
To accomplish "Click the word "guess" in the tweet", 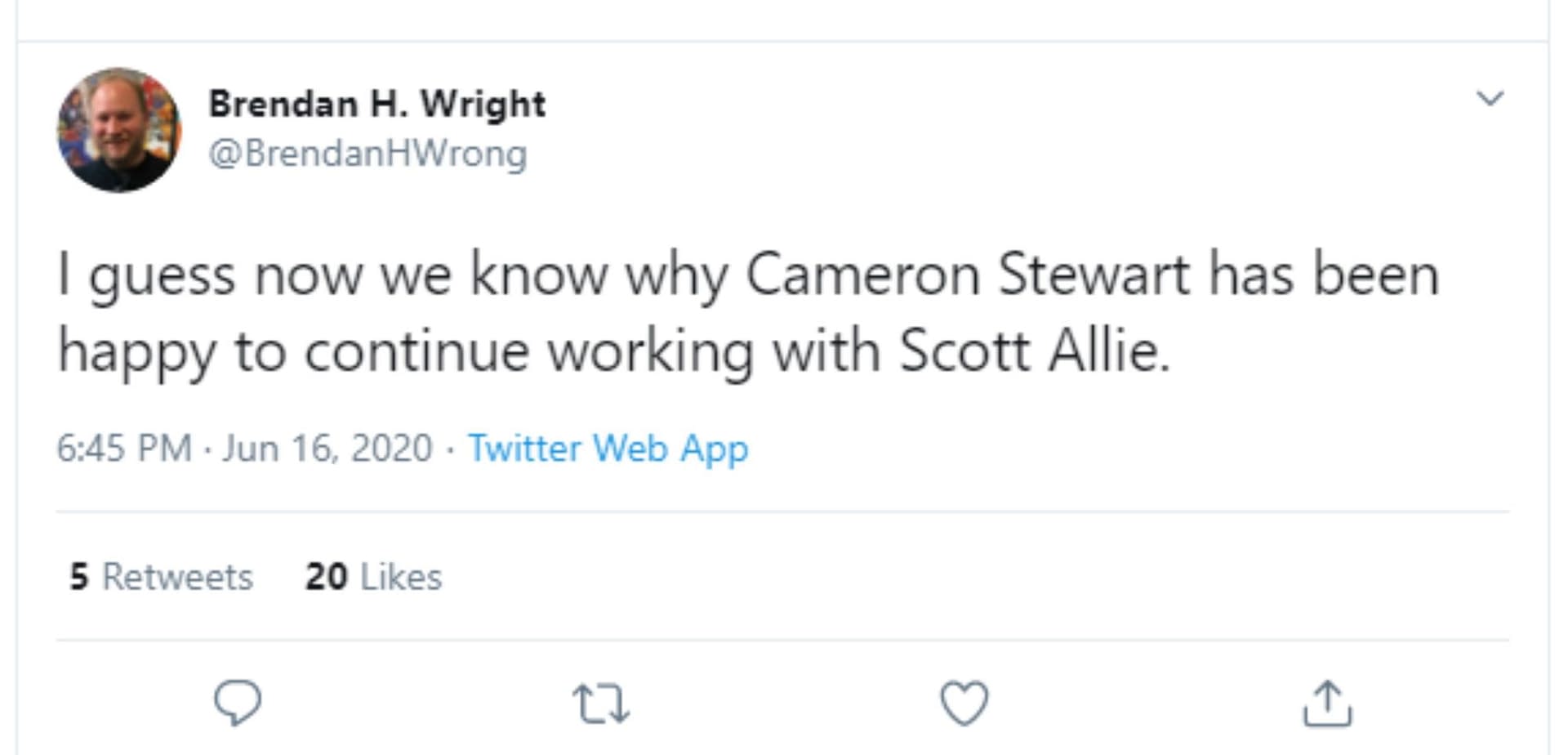I will (162, 276).
